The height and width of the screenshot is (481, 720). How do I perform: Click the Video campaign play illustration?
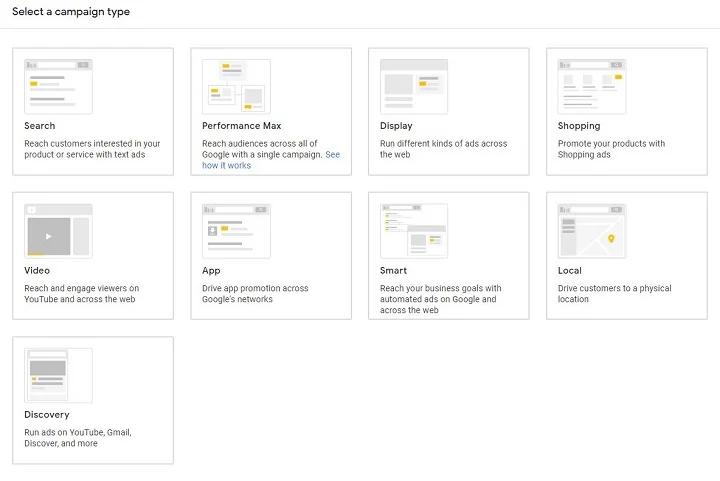tap(58, 231)
